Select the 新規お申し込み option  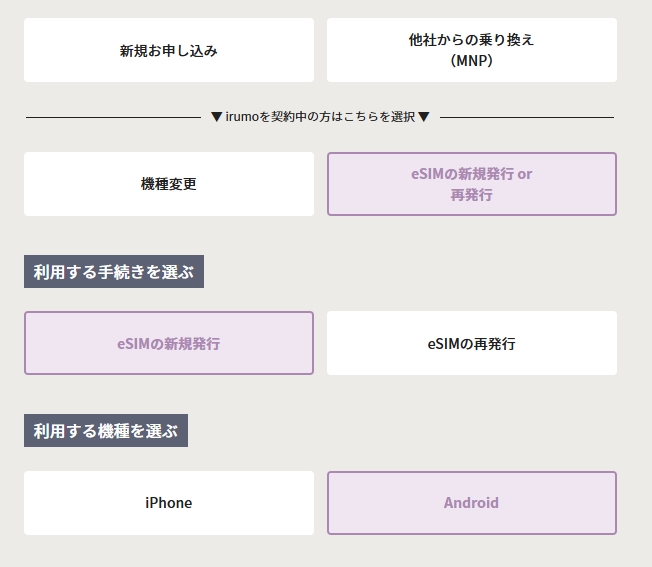pyautogui.click(x=169, y=50)
